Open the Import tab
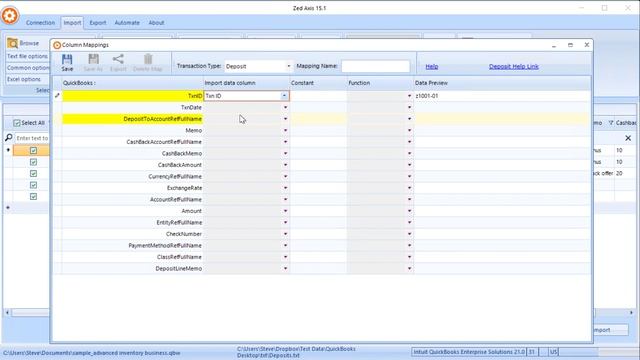This screenshot has height=360, width=640. tap(72, 23)
